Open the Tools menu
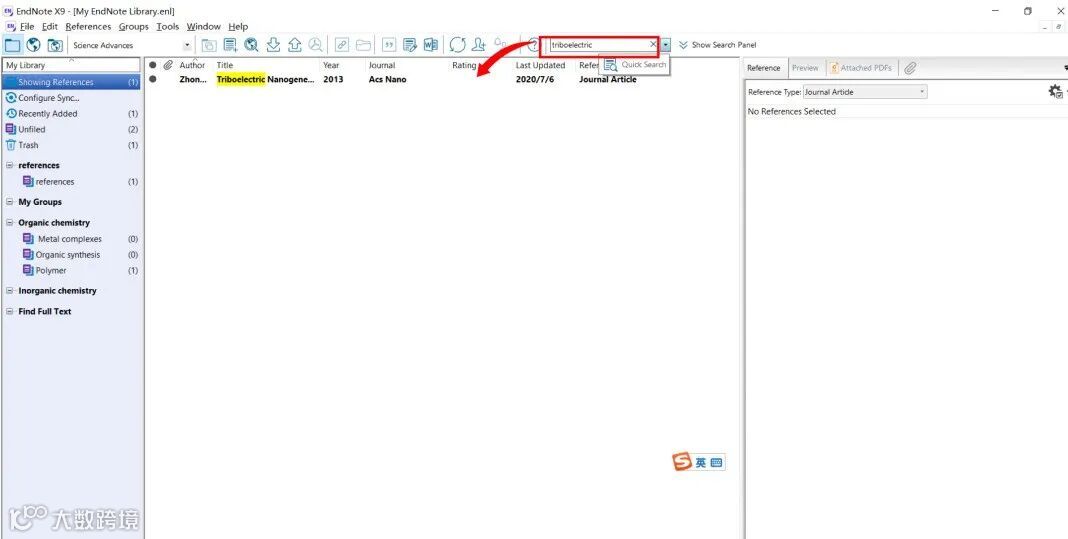 coord(168,27)
